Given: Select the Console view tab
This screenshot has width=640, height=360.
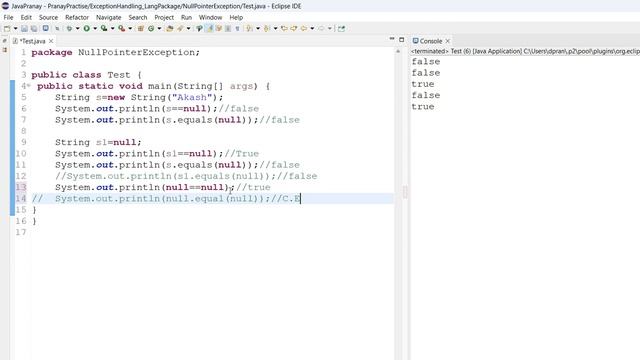Looking at the screenshot, I should pos(431,41).
